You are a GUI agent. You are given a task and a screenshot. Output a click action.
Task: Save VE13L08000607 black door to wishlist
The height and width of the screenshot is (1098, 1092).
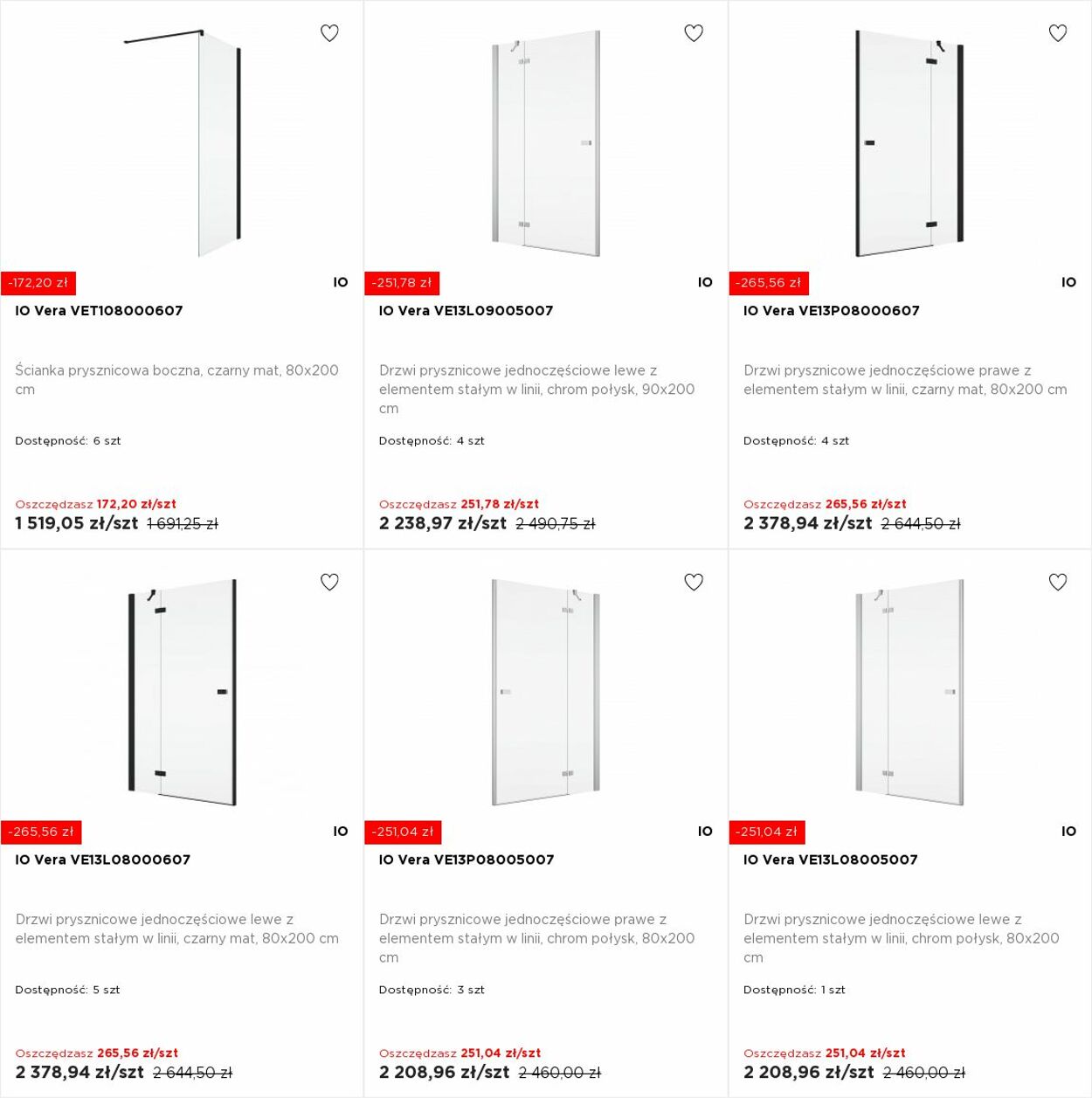pyautogui.click(x=329, y=582)
